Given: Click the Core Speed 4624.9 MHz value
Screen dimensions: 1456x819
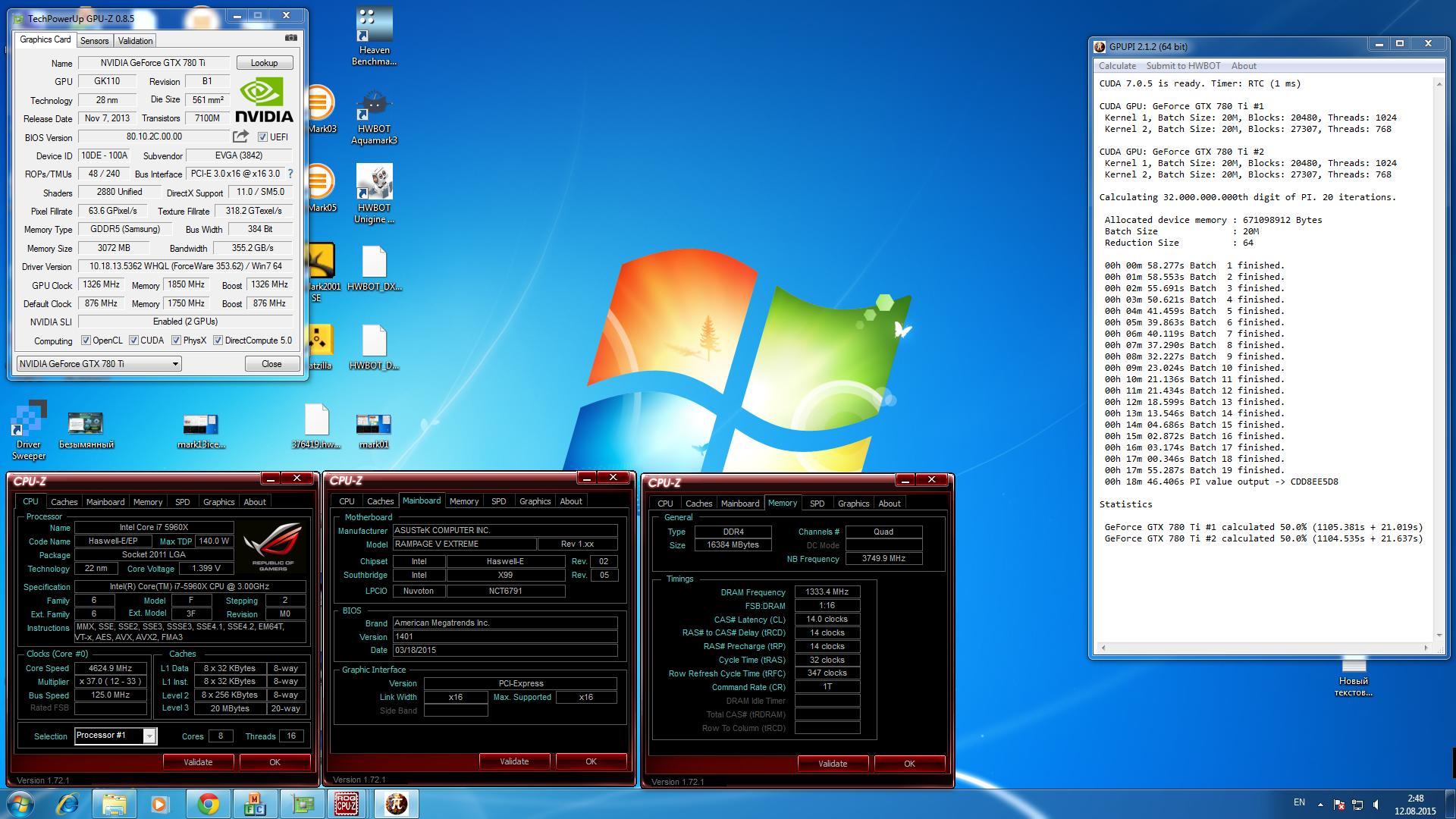Looking at the screenshot, I should click(x=111, y=668).
